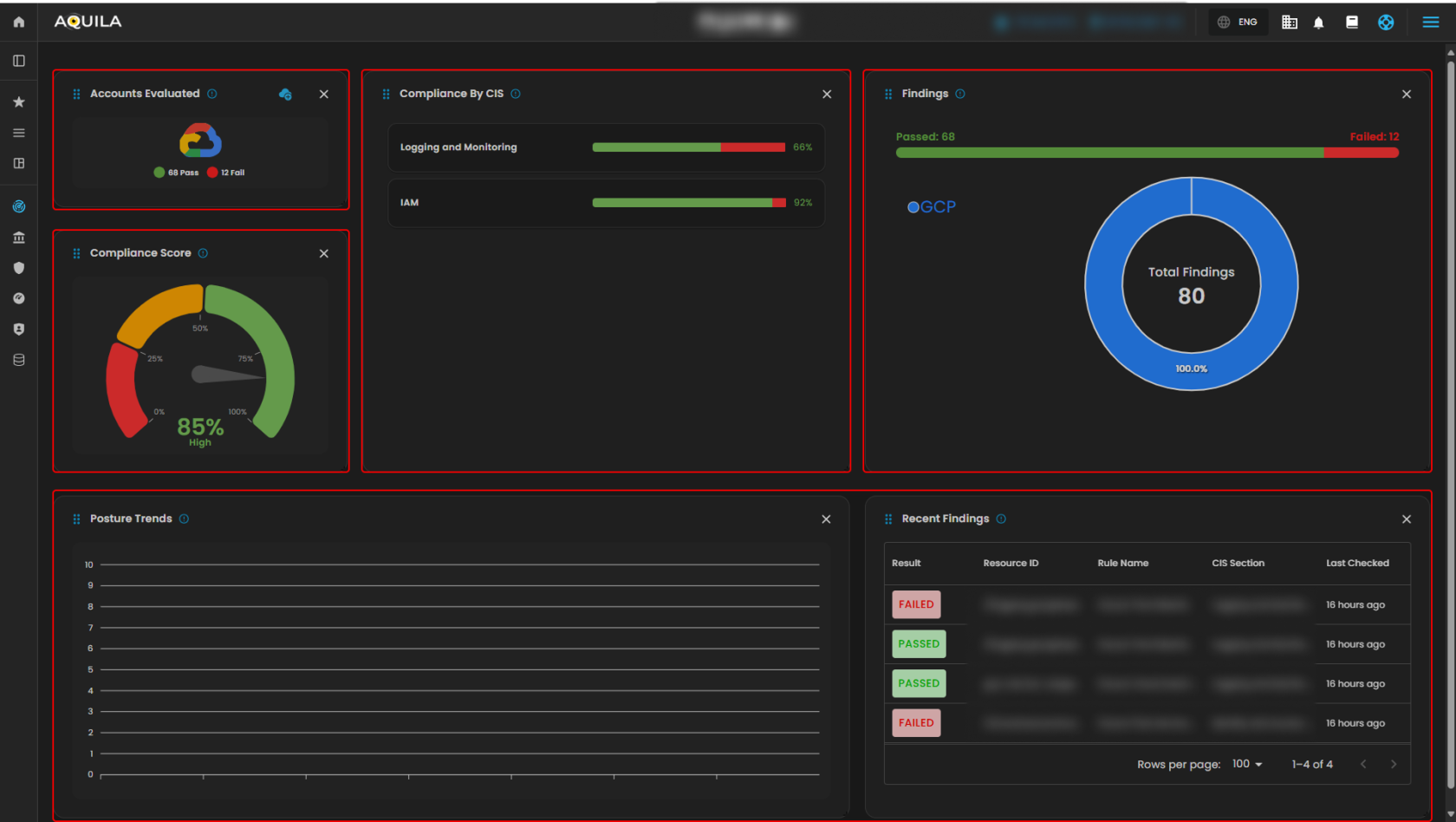Toggle the sidebar panel layout icon

19,61
